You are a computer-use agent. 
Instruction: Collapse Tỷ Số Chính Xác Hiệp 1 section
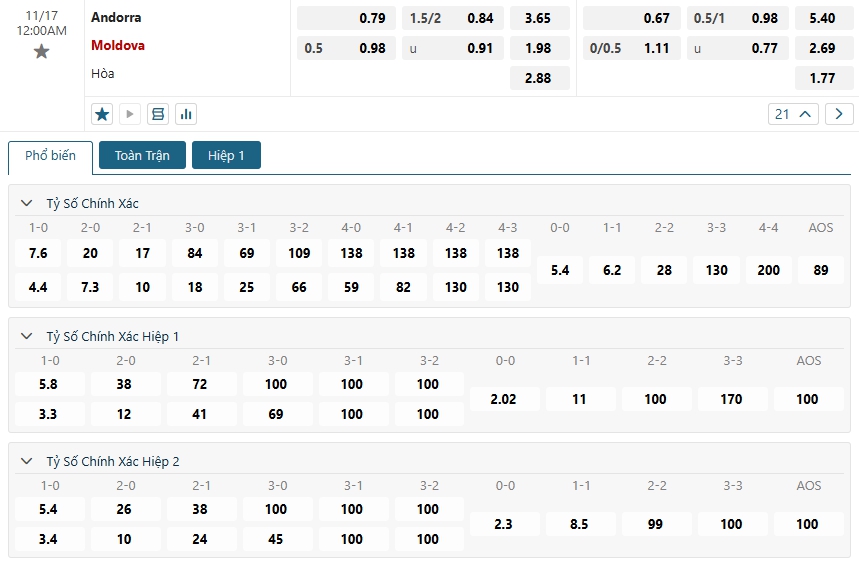(27, 336)
